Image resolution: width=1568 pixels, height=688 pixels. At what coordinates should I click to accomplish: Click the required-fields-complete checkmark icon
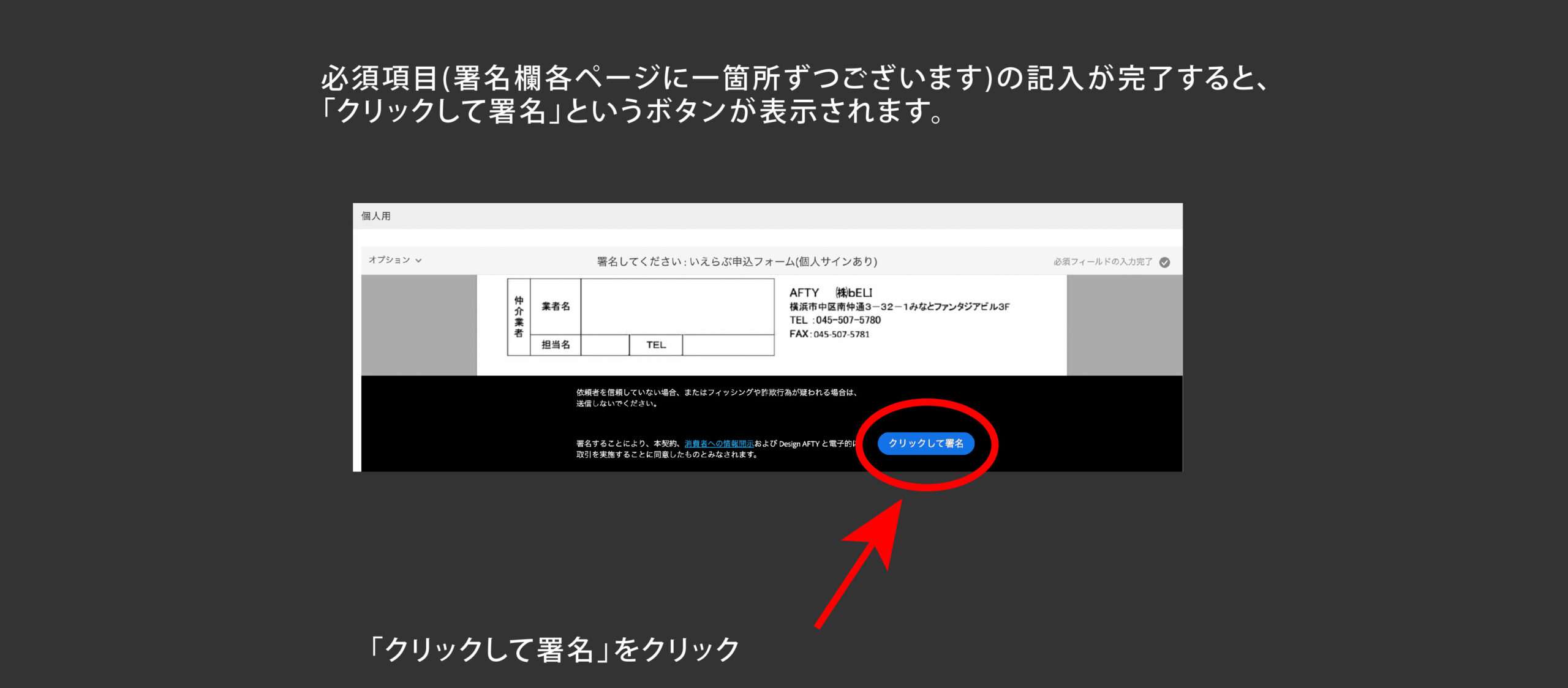tap(1164, 262)
